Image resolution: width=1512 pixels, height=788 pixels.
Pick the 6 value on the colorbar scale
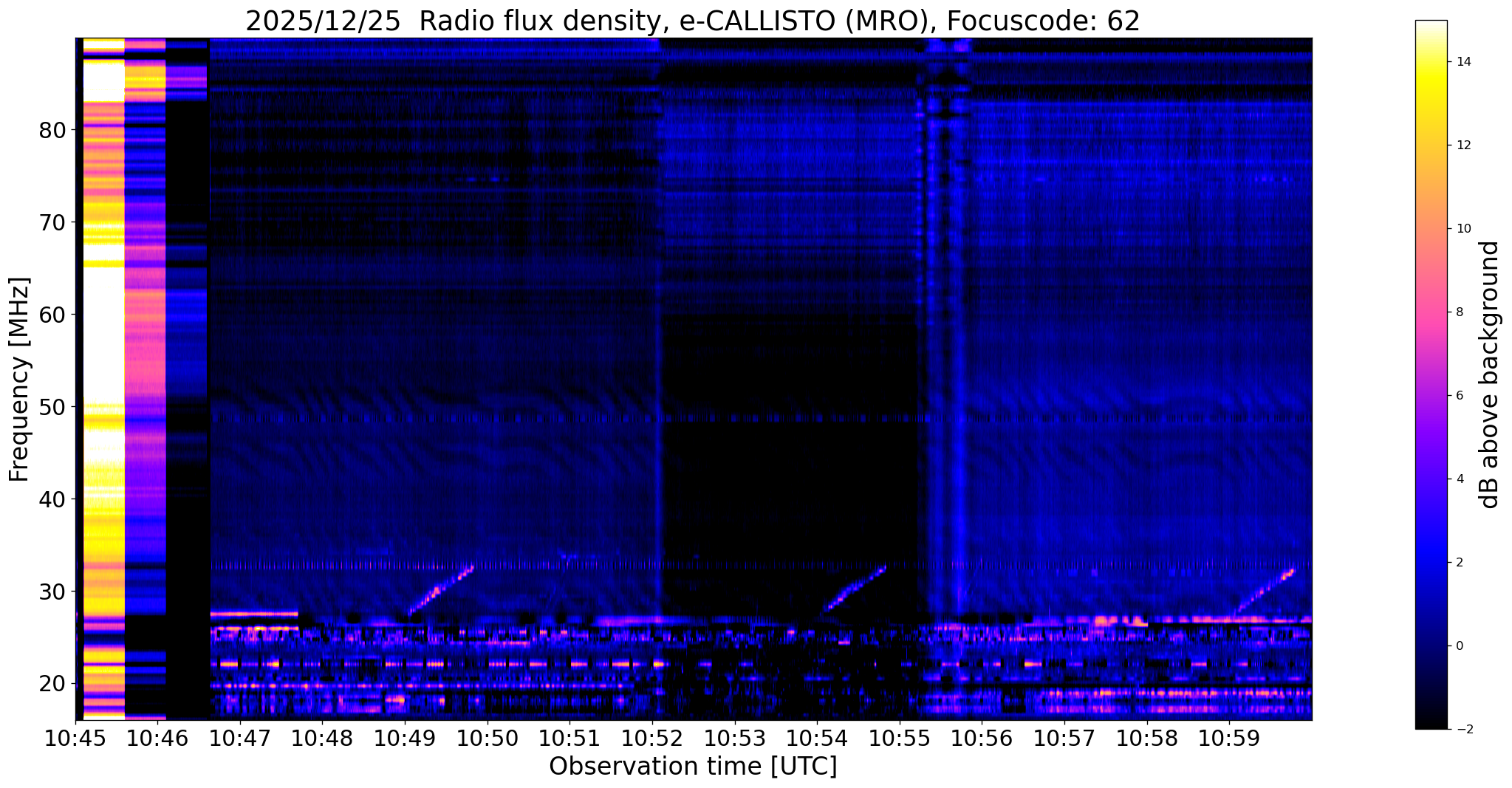coord(1460,396)
